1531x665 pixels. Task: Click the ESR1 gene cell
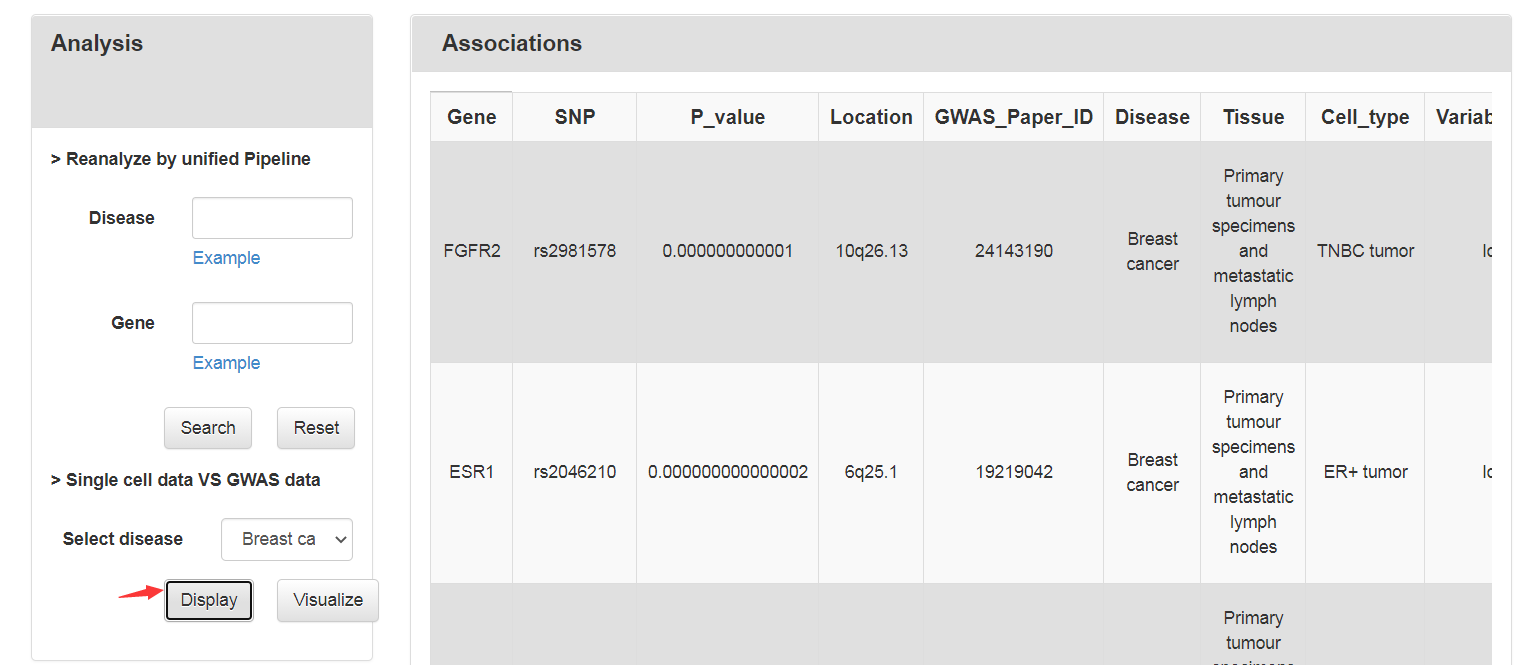point(472,472)
